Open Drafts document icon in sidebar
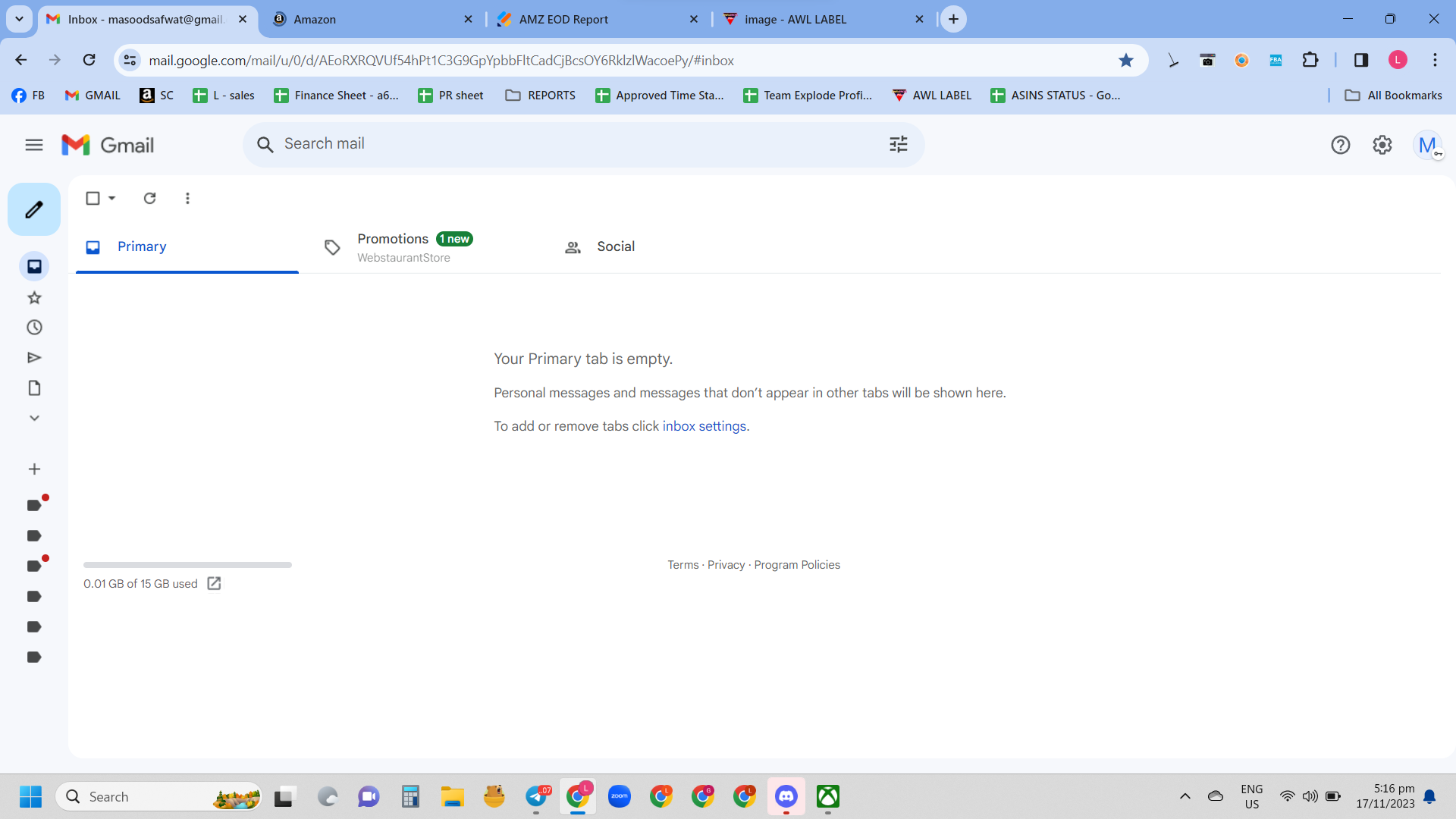 point(34,388)
